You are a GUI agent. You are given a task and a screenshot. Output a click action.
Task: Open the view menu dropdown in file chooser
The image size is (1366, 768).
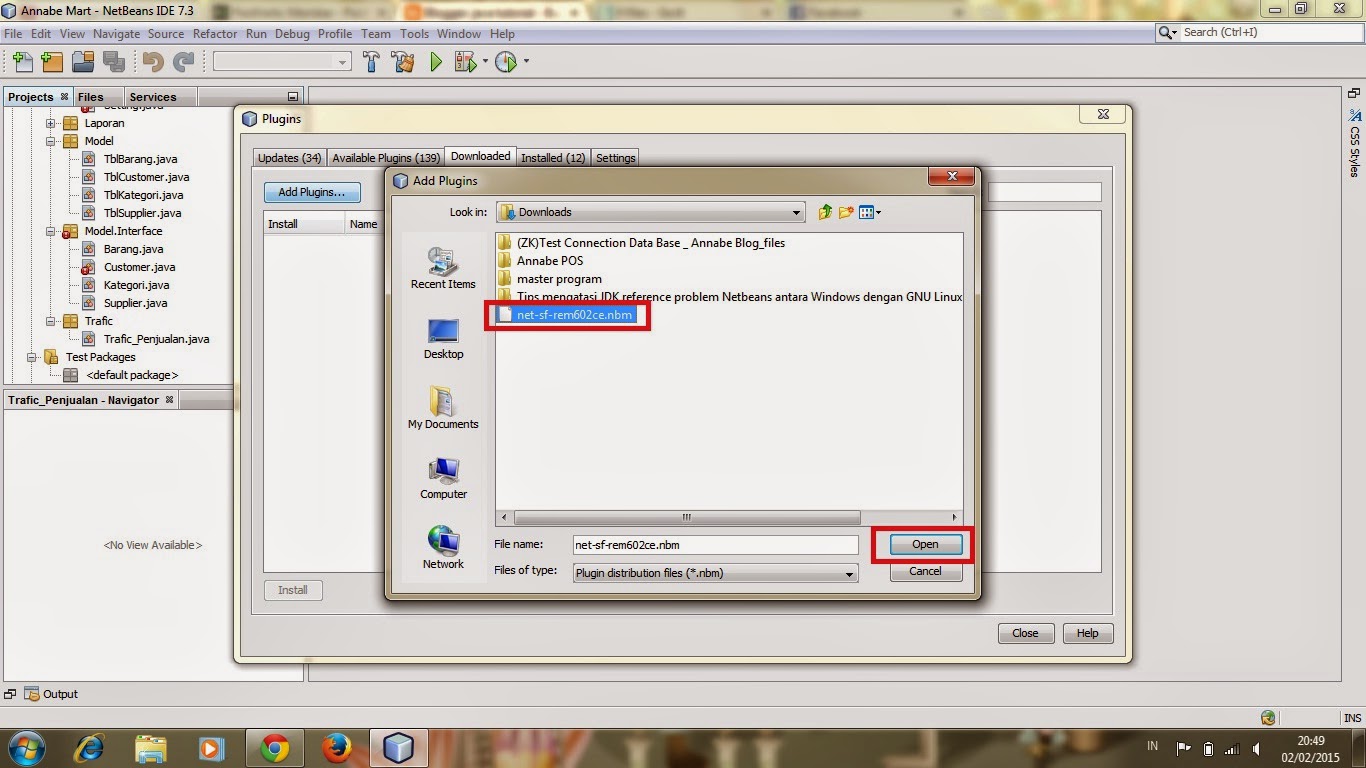[870, 212]
